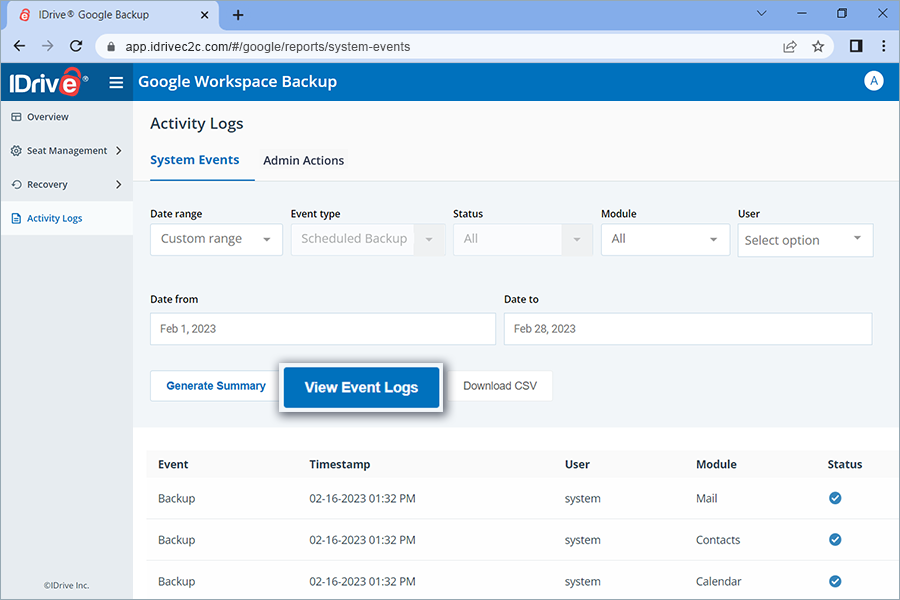Bookmark this page with star icon
The height and width of the screenshot is (600, 900).
(x=818, y=47)
